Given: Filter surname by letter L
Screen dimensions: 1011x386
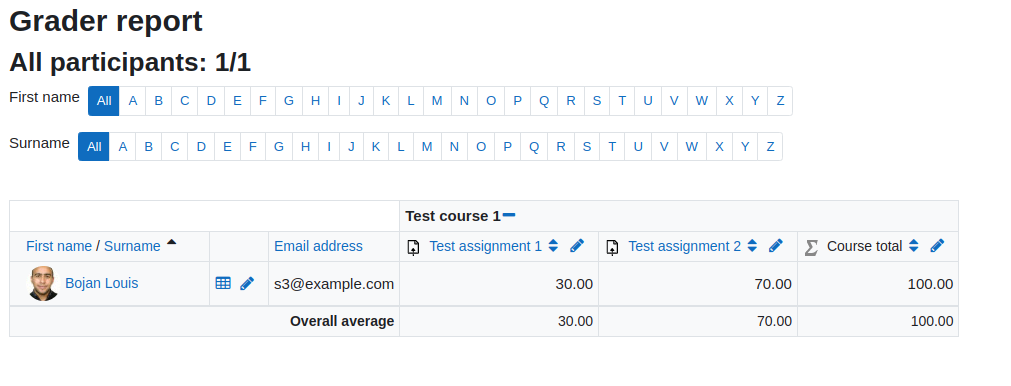Looking at the screenshot, I should pos(400,147).
